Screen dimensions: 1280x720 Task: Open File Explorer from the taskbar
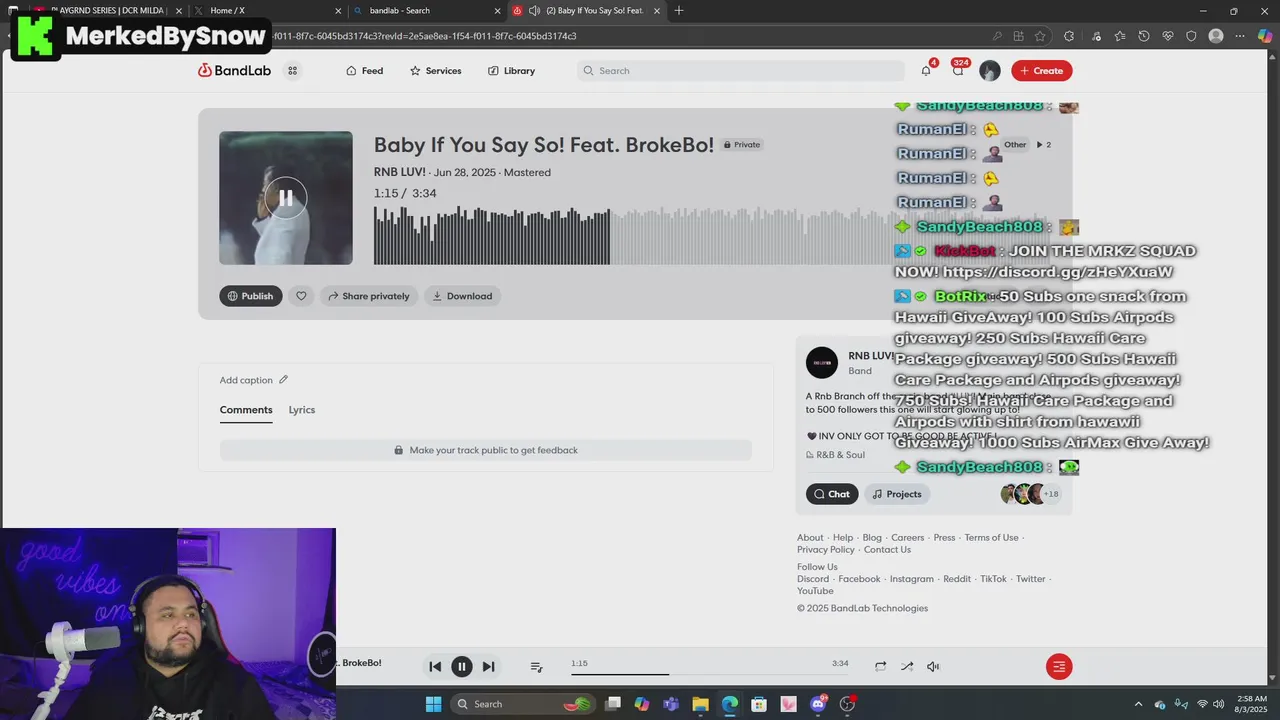coord(700,704)
